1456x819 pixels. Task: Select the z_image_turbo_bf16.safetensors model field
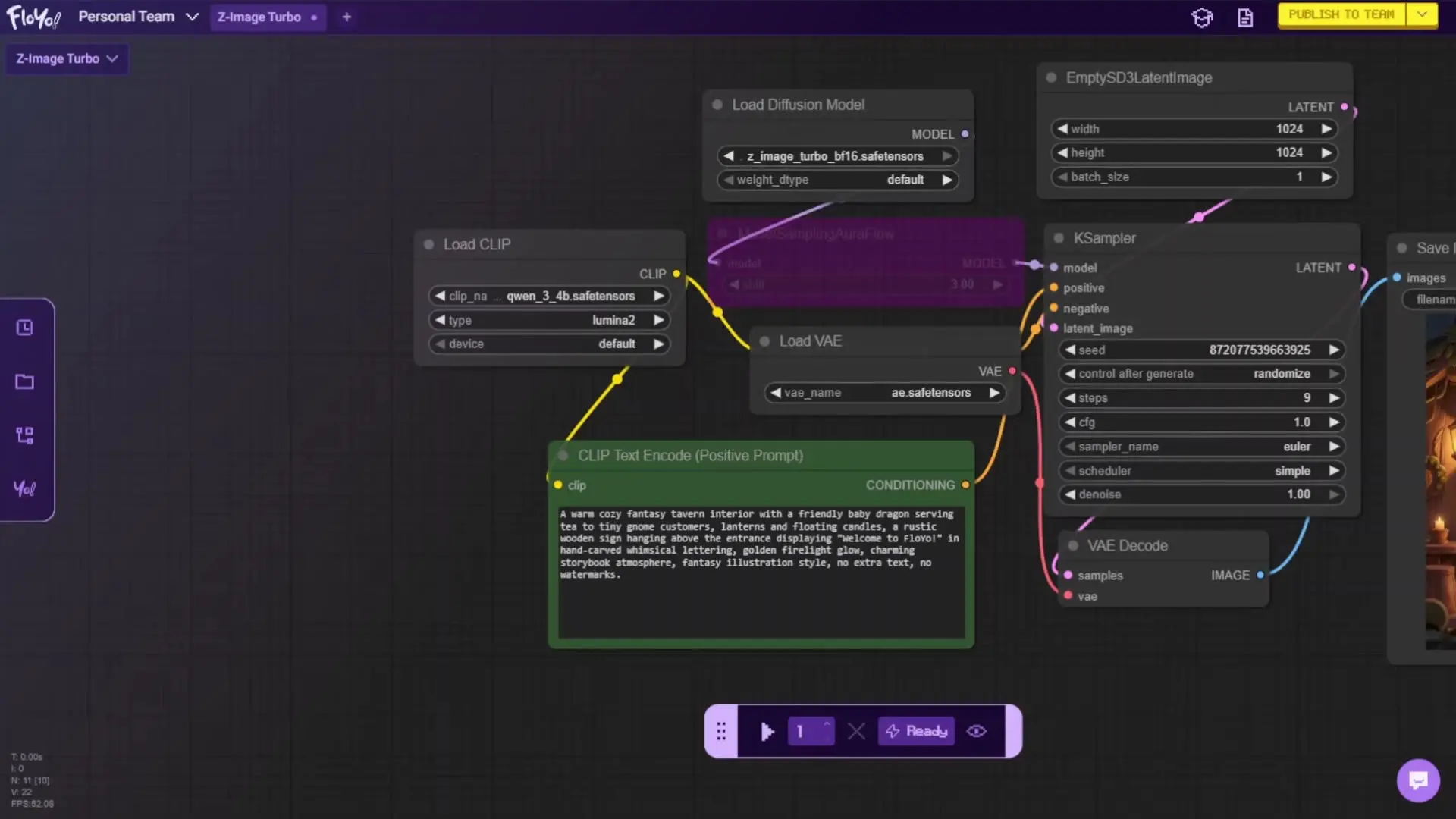[x=837, y=156]
